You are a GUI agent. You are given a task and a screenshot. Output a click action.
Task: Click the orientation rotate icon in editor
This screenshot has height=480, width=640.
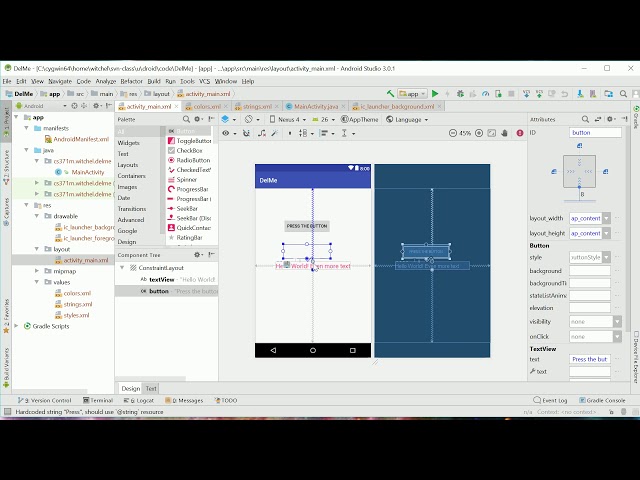(x=251, y=119)
